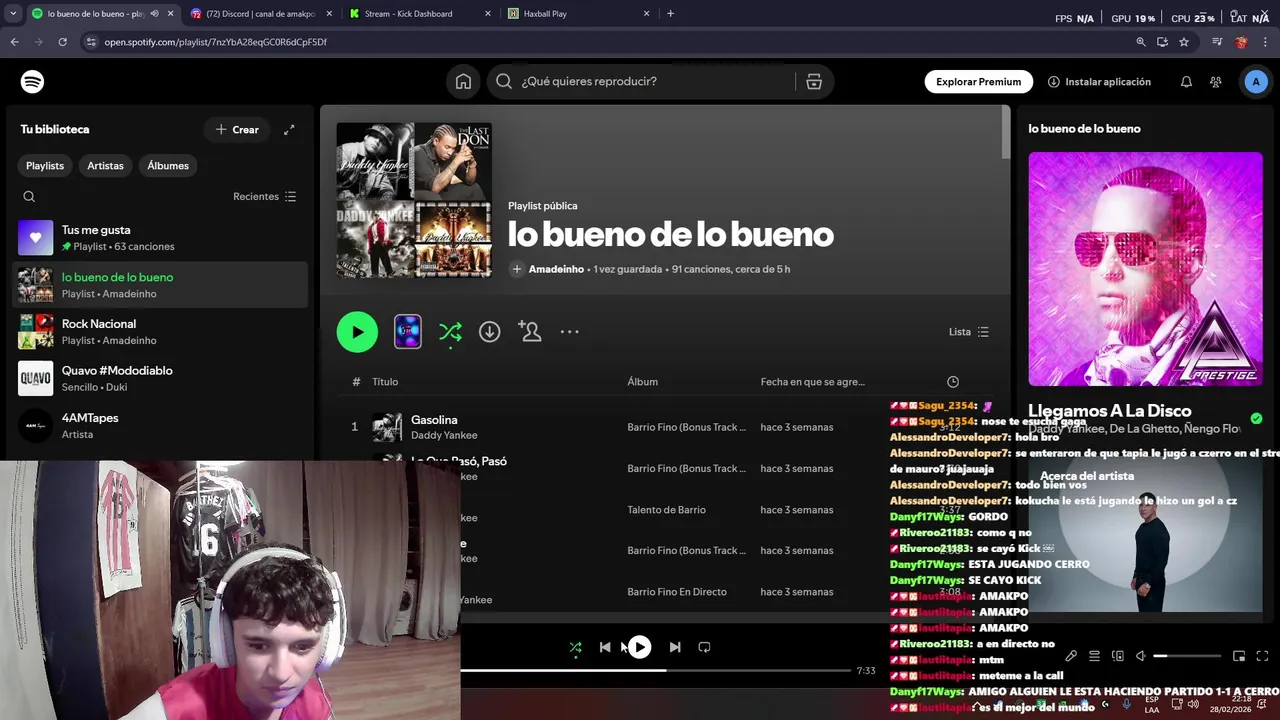Open a new browser tab

tap(670, 14)
